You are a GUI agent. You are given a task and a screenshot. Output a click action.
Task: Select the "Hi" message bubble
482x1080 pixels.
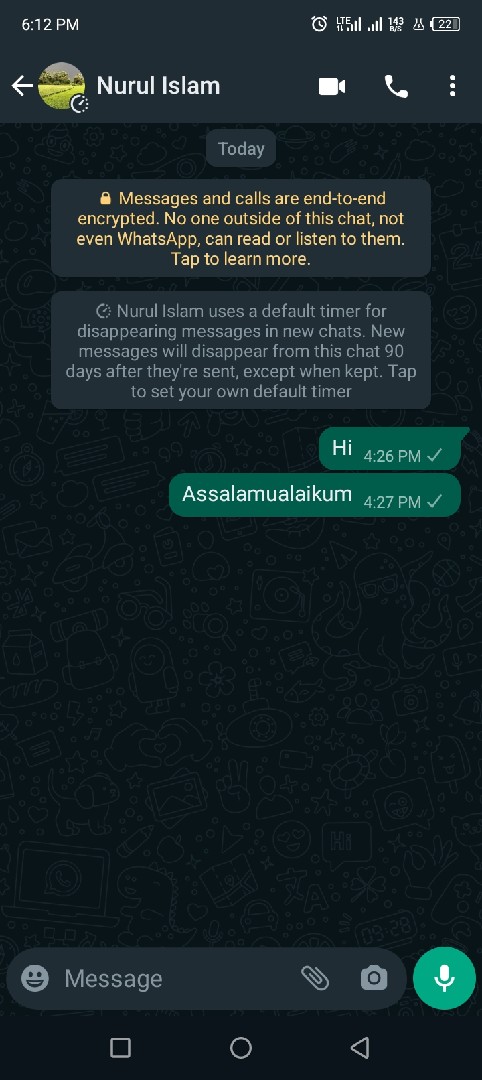(x=390, y=449)
